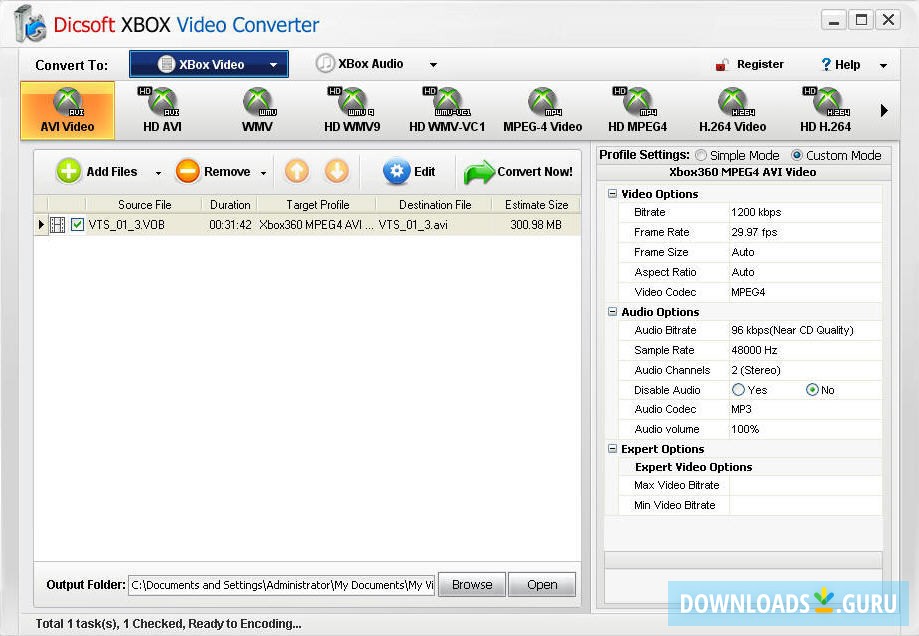
Task: Click the Browse button for output folder
Action: point(472,584)
